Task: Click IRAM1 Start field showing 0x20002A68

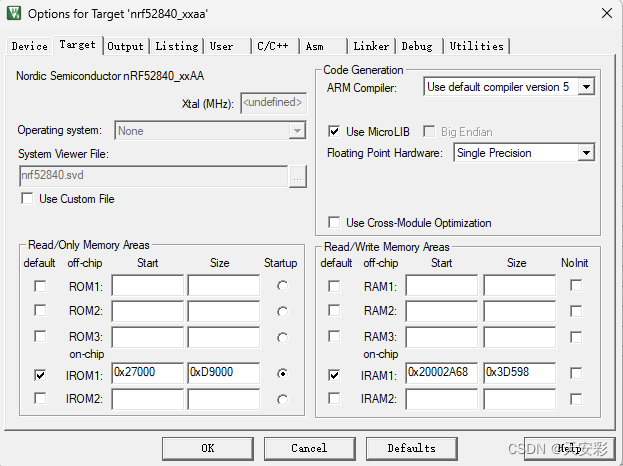Action: click(442, 373)
